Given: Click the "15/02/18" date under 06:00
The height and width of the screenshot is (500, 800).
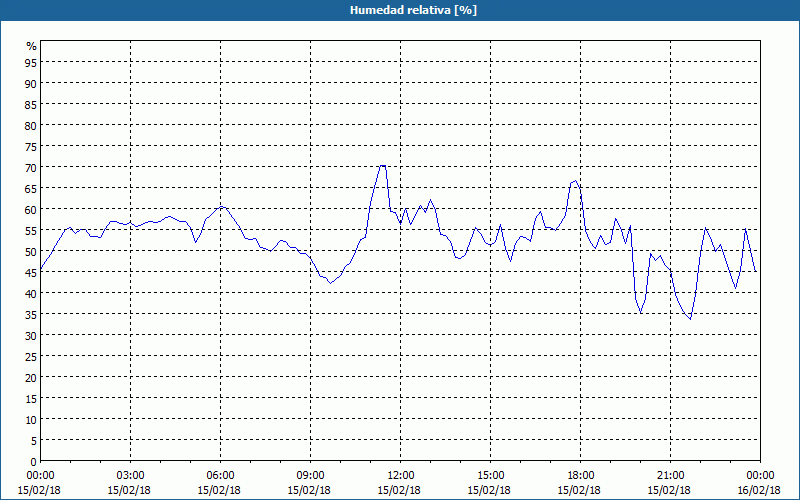Looking at the screenshot, I should 219,490.
